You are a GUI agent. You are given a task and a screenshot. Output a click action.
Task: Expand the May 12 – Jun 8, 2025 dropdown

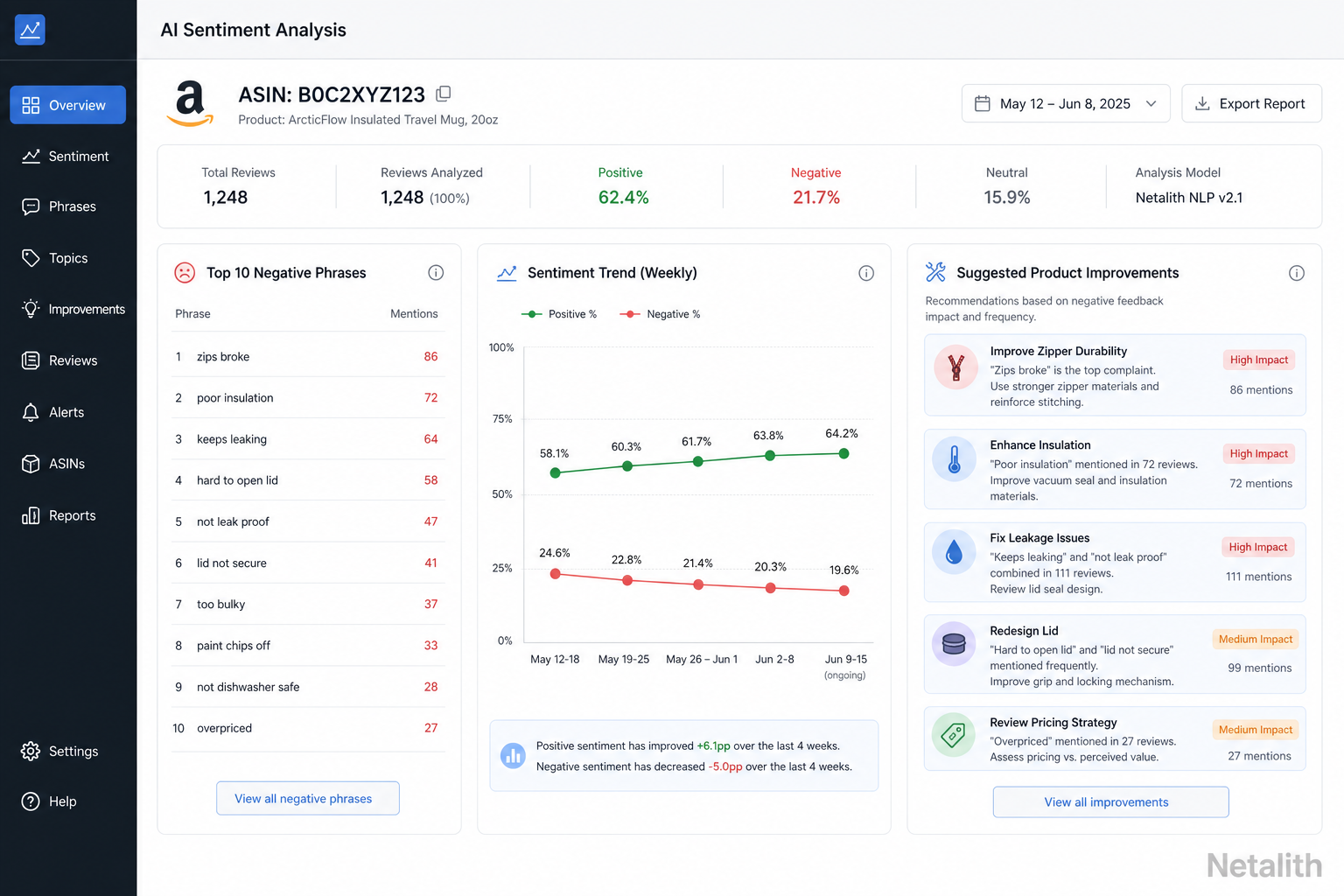coord(1066,103)
